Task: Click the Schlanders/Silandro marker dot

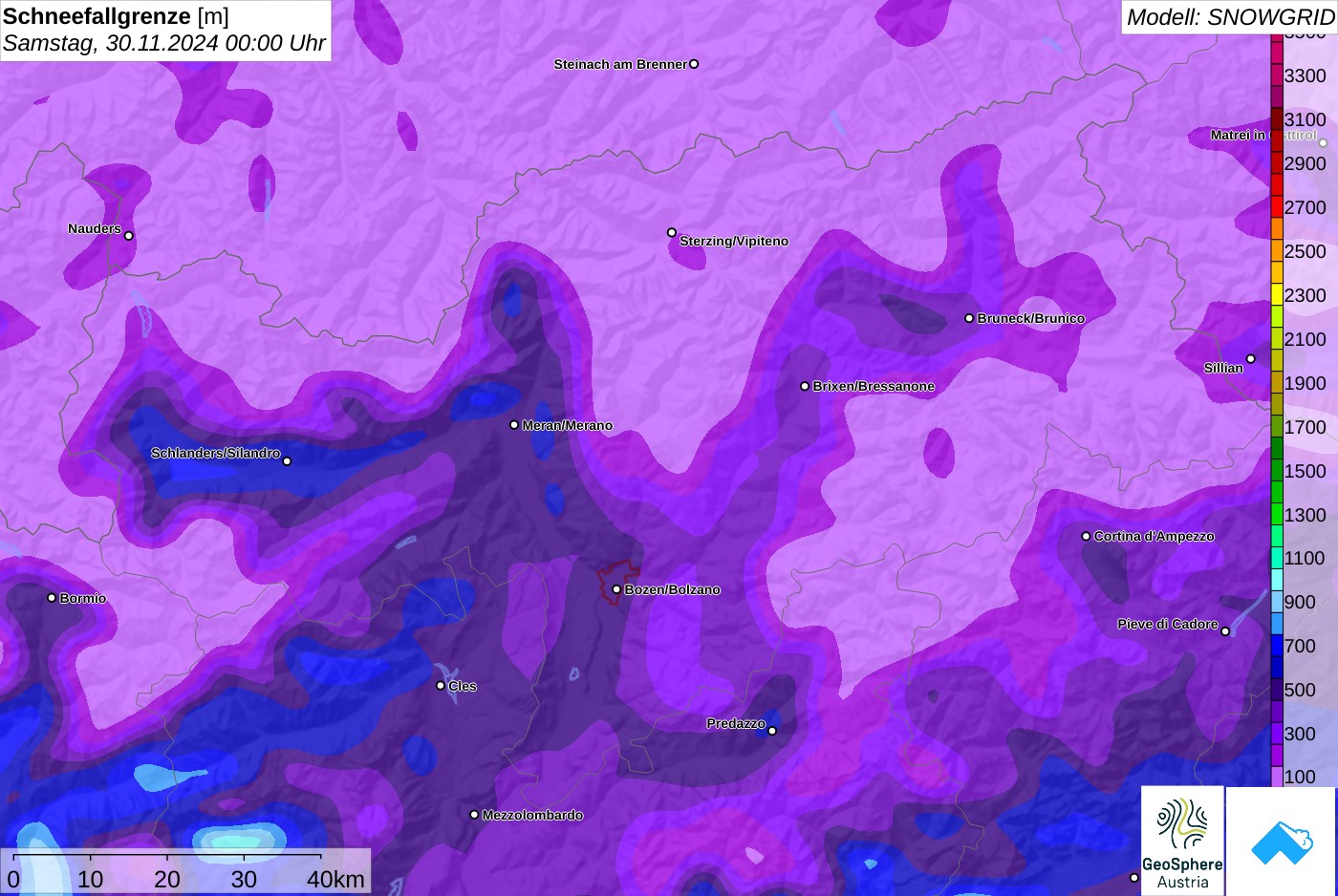Action: (x=287, y=461)
